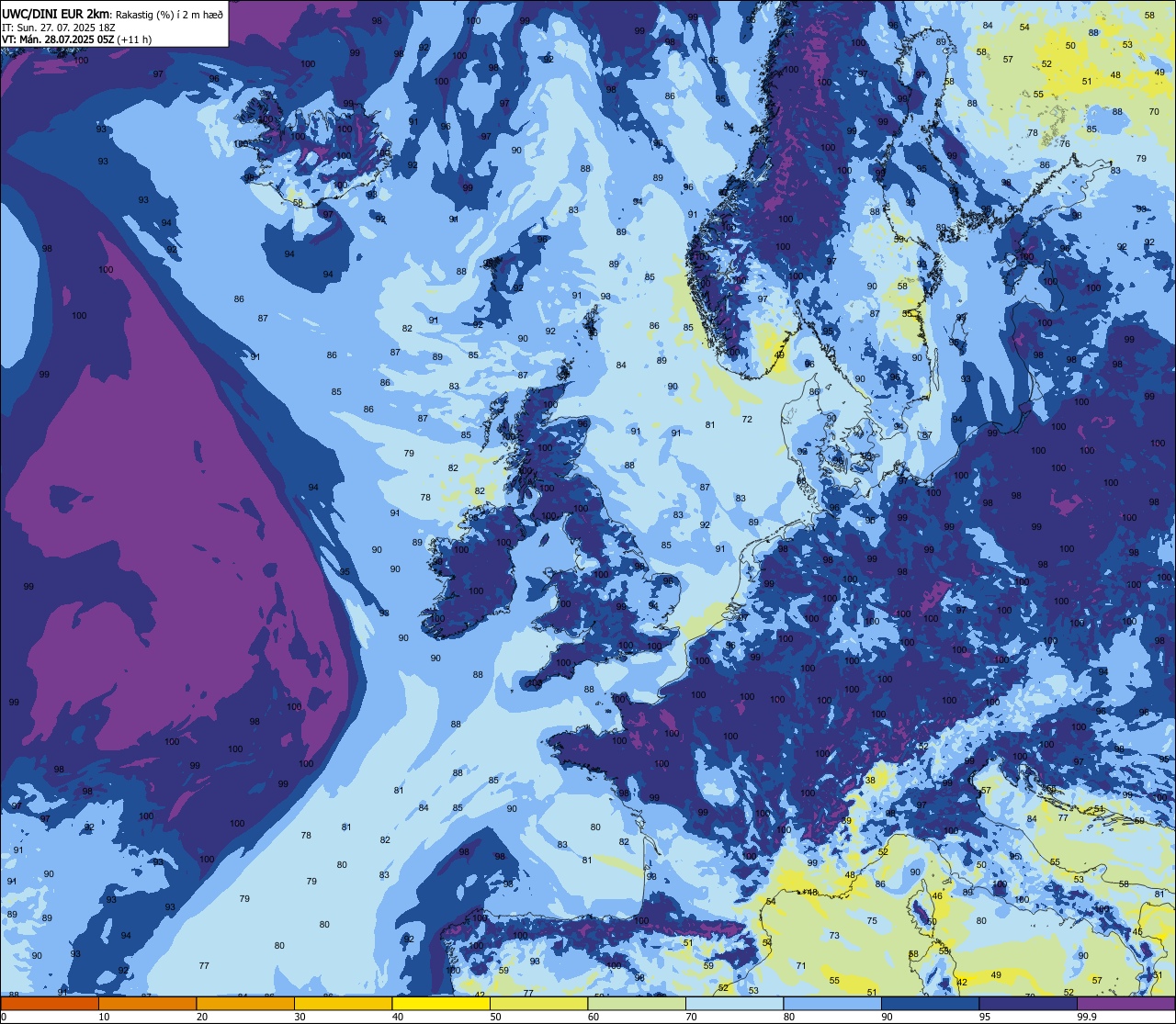Click the yellow-green legend swatch between 50 and 60
Viewport: 1176px width, 1024px height.
pos(539,1003)
